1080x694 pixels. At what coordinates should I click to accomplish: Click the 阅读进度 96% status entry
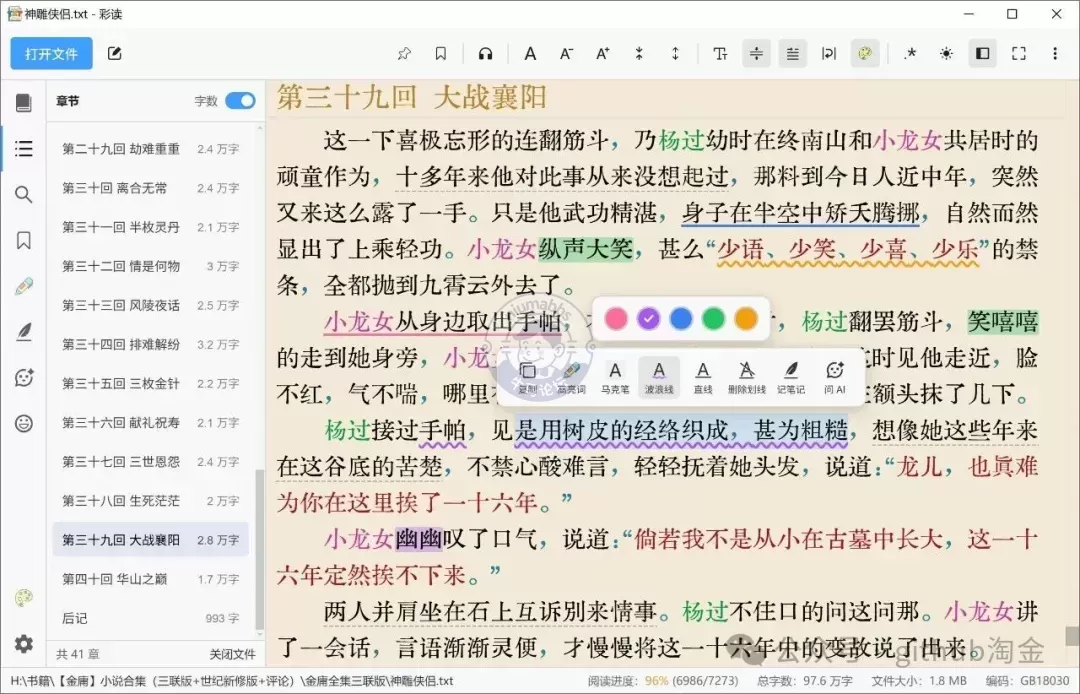click(x=663, y=681)
